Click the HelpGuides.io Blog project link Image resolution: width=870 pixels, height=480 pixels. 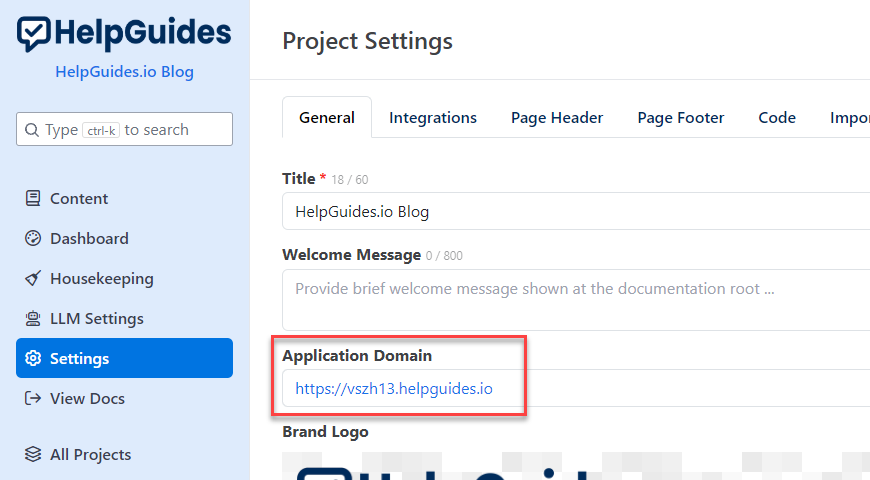click(x=124, y=72)
